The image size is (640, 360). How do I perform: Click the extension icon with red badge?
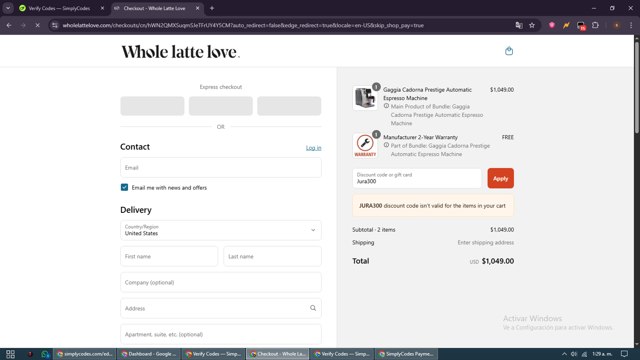coord(581,26)
